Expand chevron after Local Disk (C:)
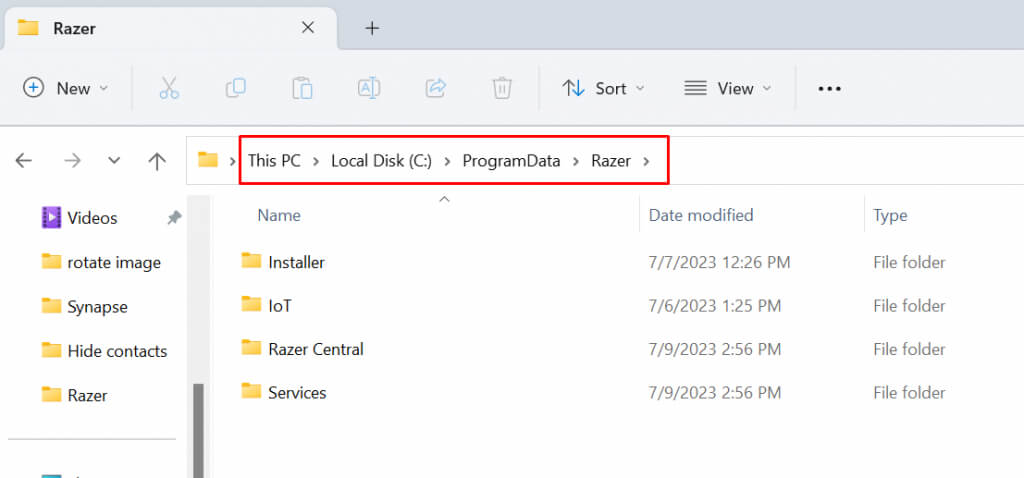The height and width of the screenshot is (478, 1024). [447, 161]
